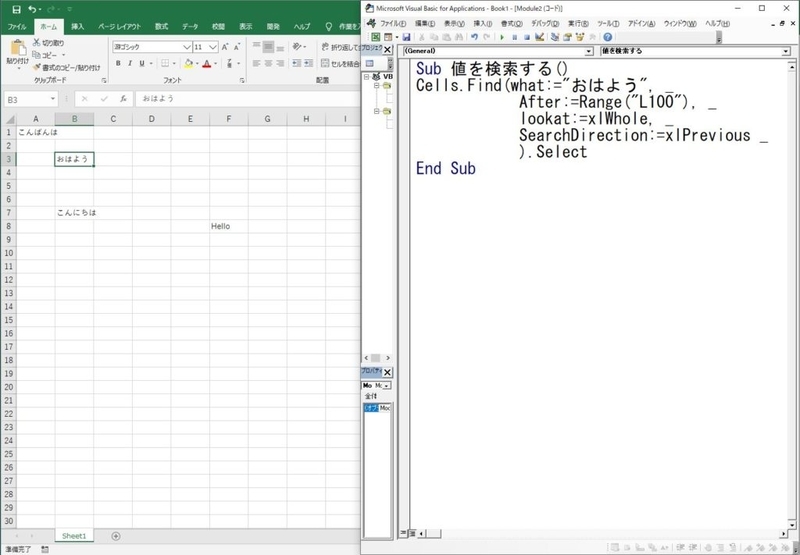Toggle Design Mode icon in VBA toolbar

point(540,37)
